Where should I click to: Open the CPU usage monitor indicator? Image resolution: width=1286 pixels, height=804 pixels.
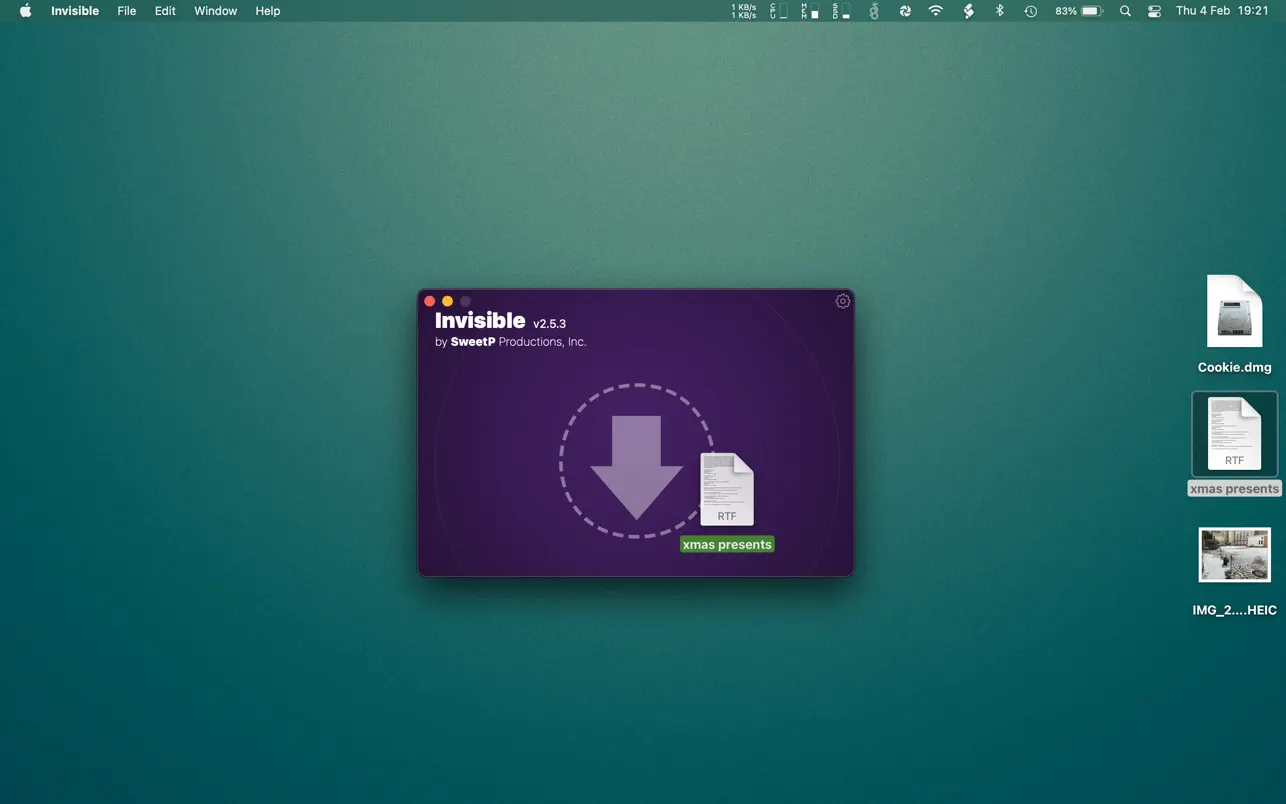point(778,11)
